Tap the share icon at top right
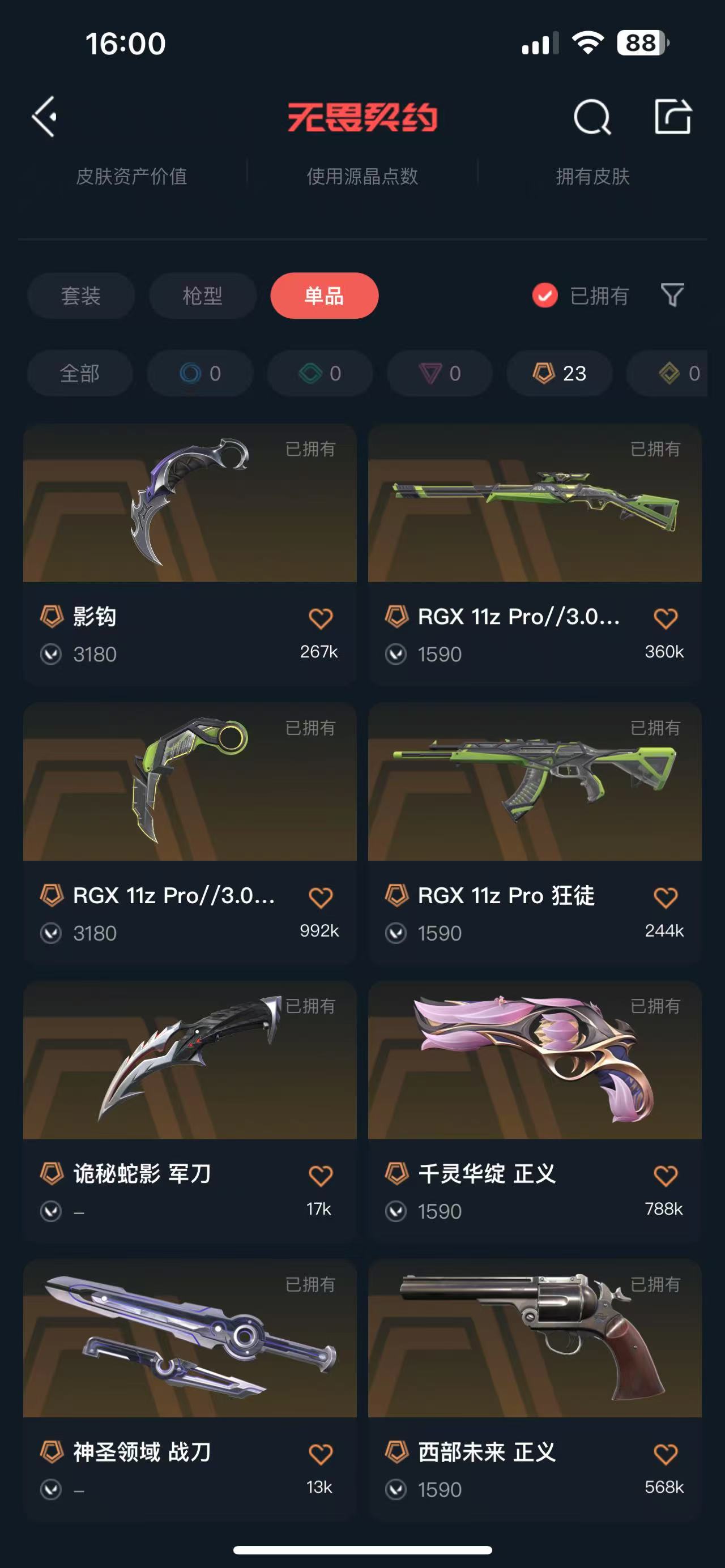This screenshot has width=725, height=1568. (x=673, y=116)
